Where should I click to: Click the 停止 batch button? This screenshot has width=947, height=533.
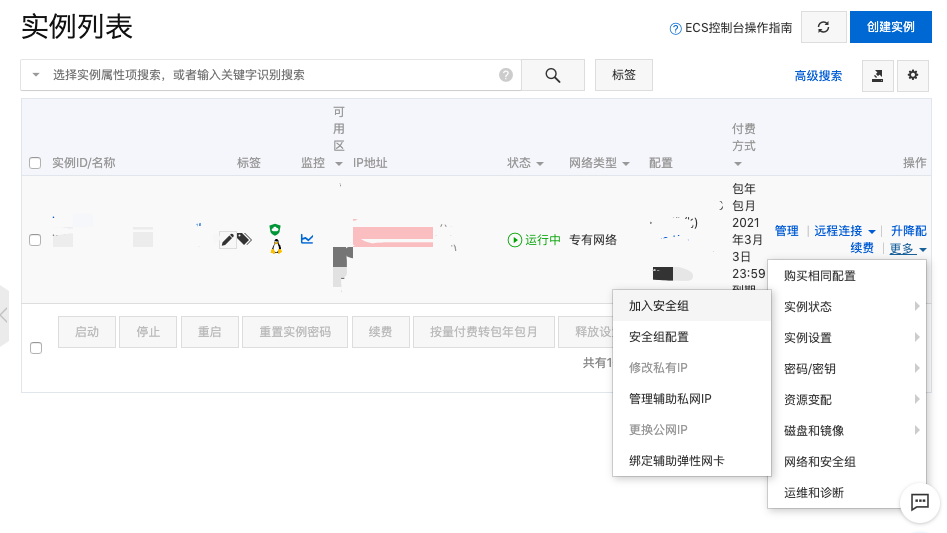(148, 332)
